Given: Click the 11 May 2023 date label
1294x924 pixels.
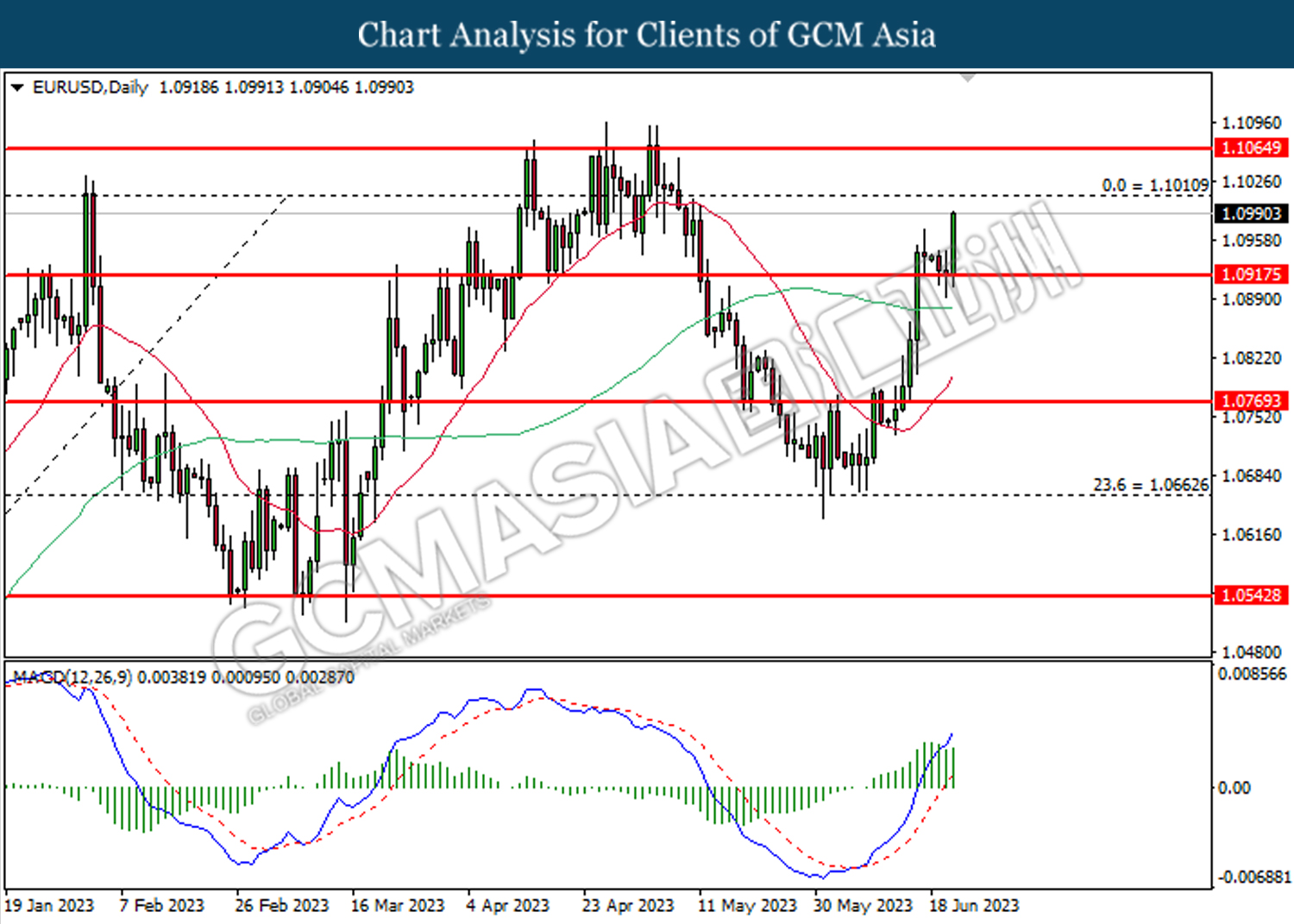Looking at the screenshot, I should tap(748, 905).
